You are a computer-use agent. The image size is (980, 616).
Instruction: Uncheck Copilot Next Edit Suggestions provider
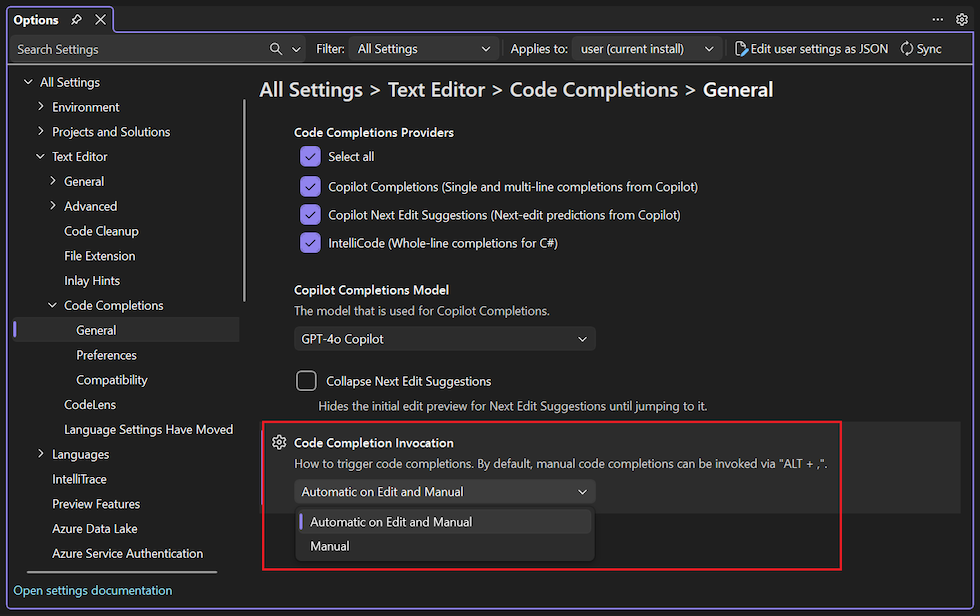[310, 214]
